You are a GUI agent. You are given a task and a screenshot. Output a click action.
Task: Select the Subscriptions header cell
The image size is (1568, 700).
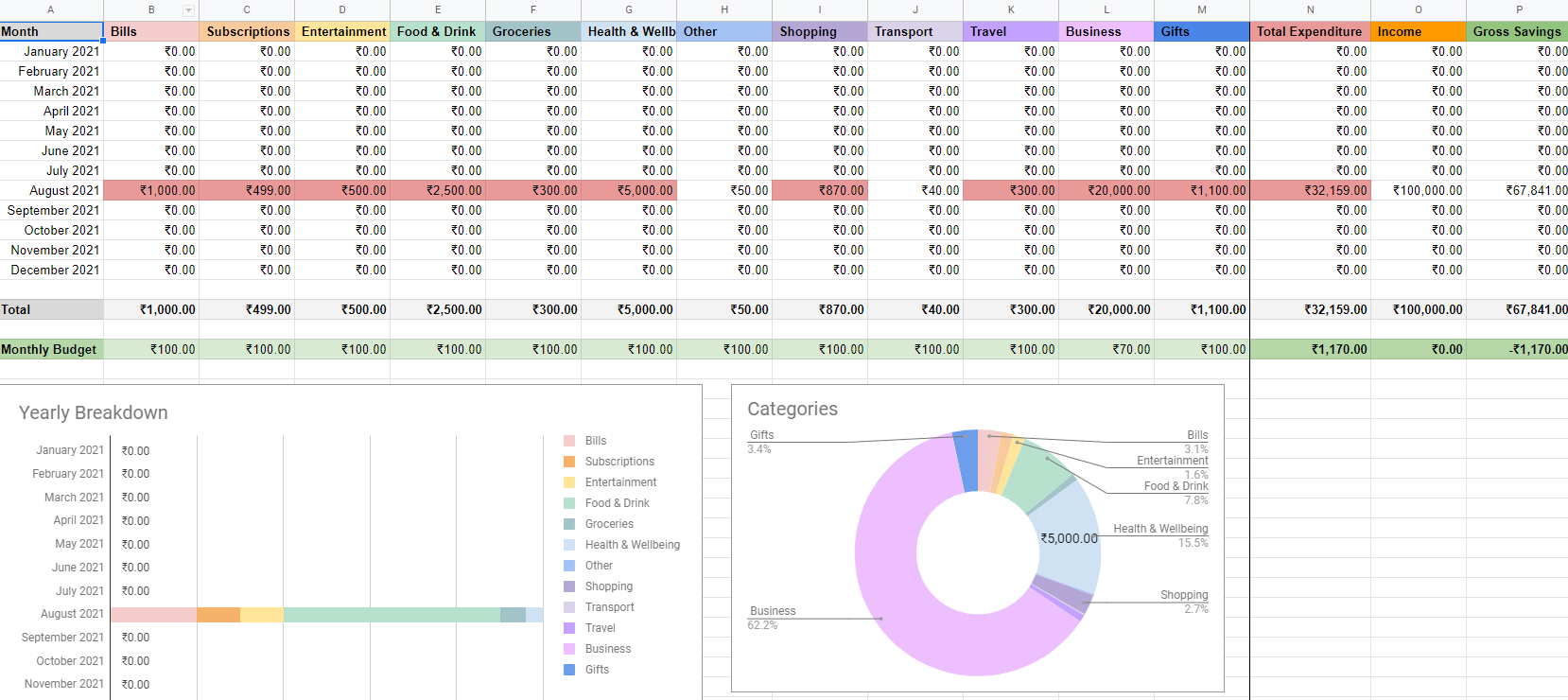coord(247,31)
